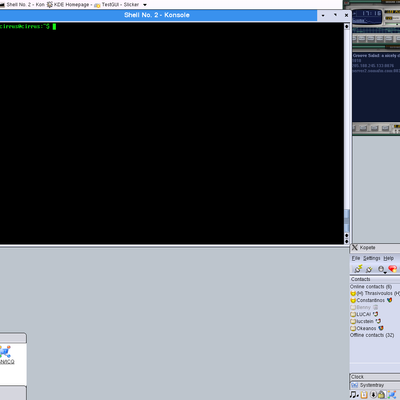The height and width of the screenshot is (400, 400).
Task: Switch to KDE Homepage taskbar entry
Action: tap(69, 5)
